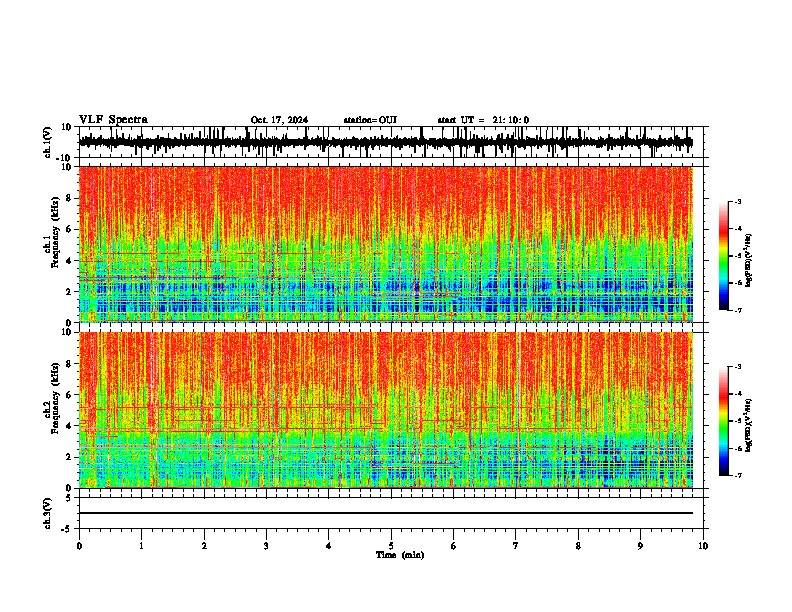Click the "8" kHz tick of ch.1 spectrogram
Image resolution: width=792 pixels, height=612 pixels.
pyautogui.click(x=70, y=198)
